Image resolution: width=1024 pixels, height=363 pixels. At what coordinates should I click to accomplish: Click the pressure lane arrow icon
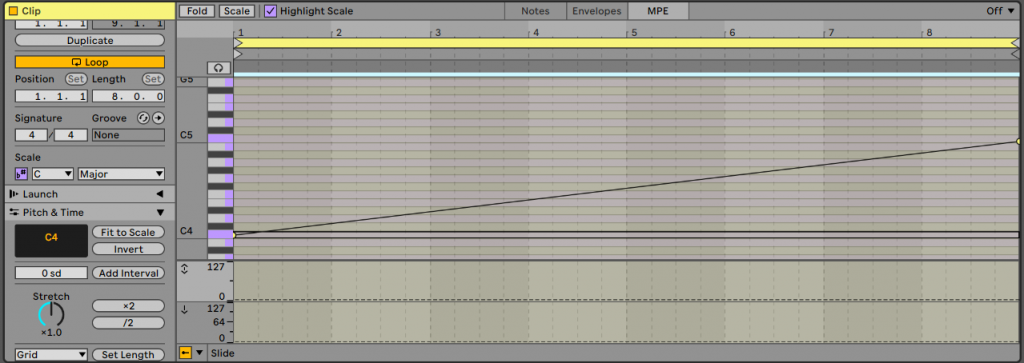tap(184, 309)
